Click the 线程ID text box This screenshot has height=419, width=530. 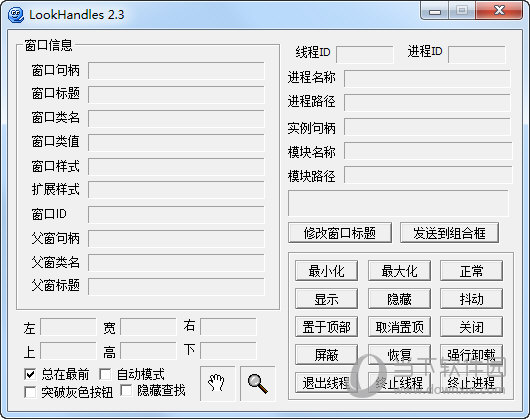click(x=365, y=54)
